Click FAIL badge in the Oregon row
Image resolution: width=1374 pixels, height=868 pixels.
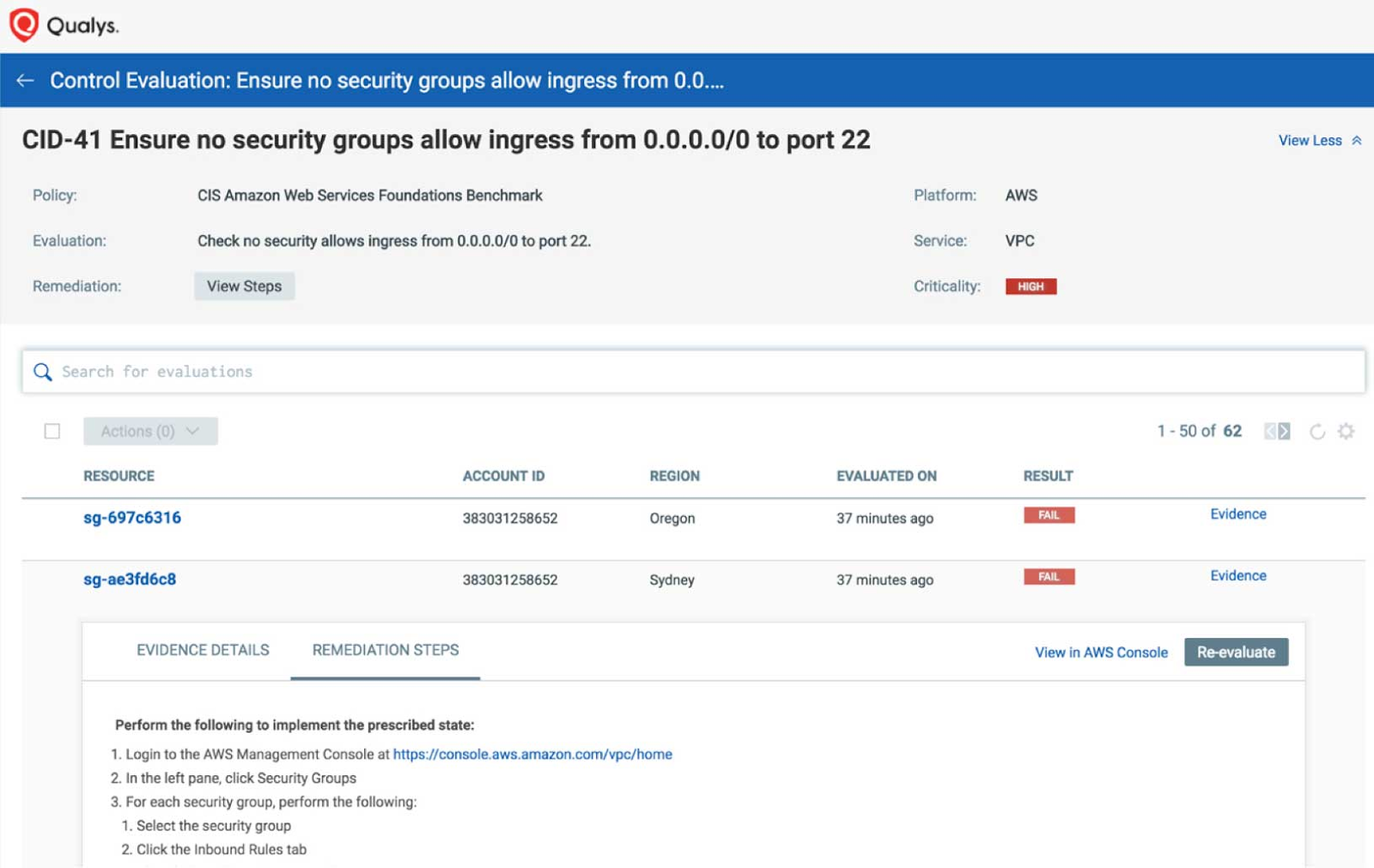click(1049, 515)
